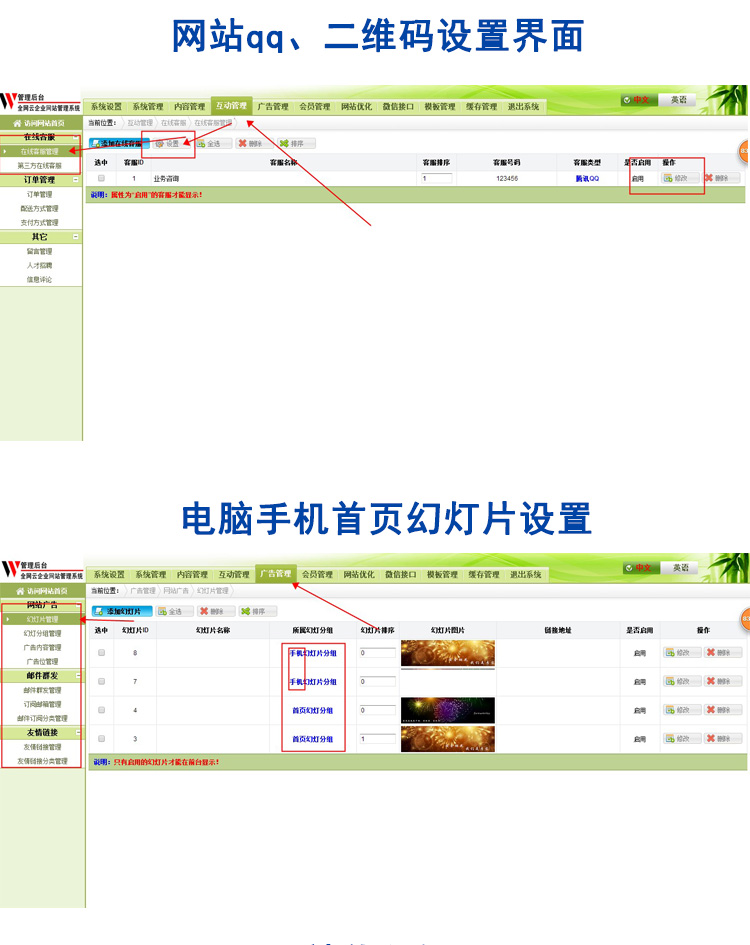Click sort order input for slide ID 3
This screenshot has height=945, width=750.
pos(377,739)
